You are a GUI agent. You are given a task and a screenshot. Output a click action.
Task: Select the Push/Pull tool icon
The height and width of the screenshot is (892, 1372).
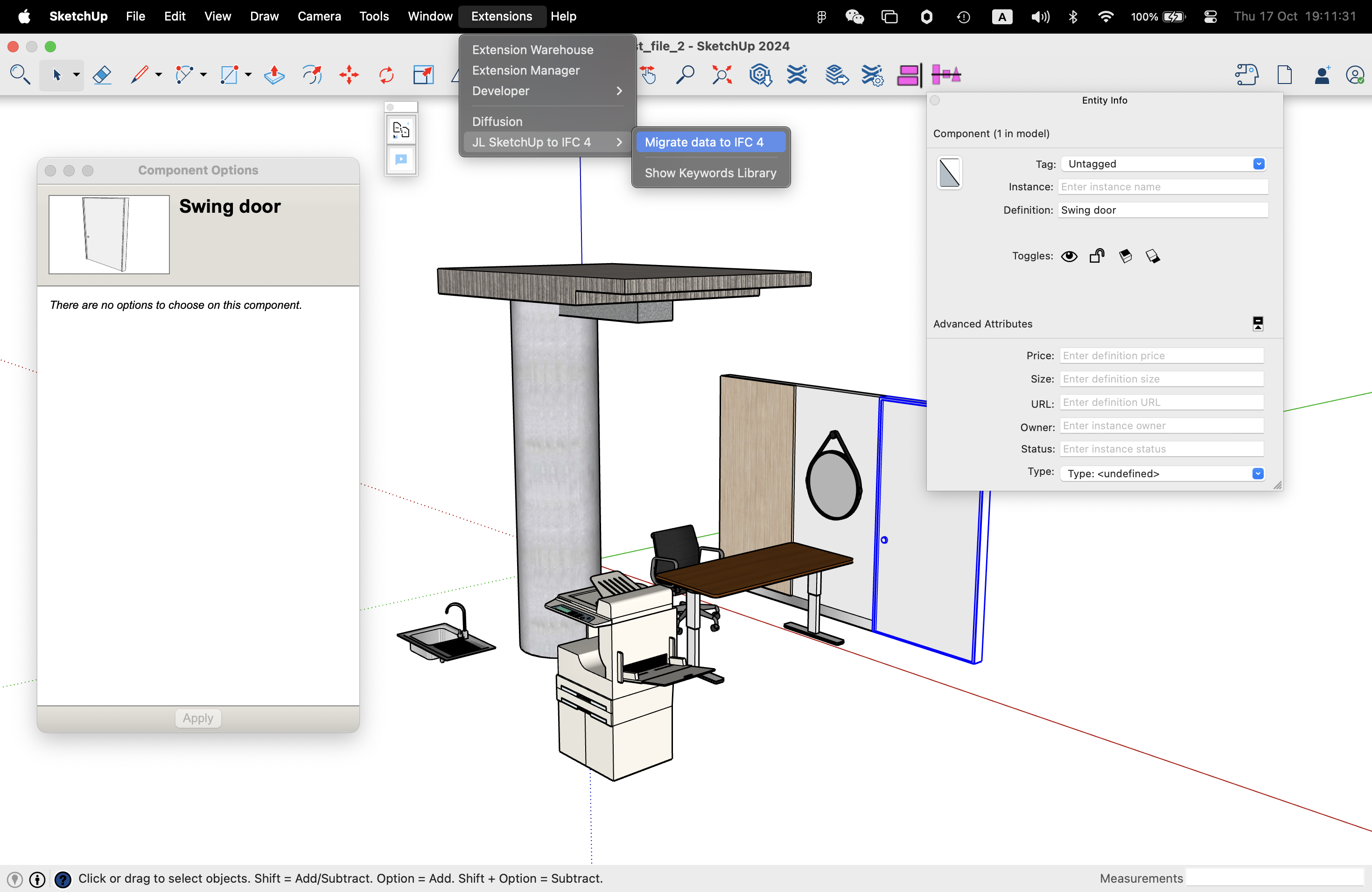click(274, 75)
